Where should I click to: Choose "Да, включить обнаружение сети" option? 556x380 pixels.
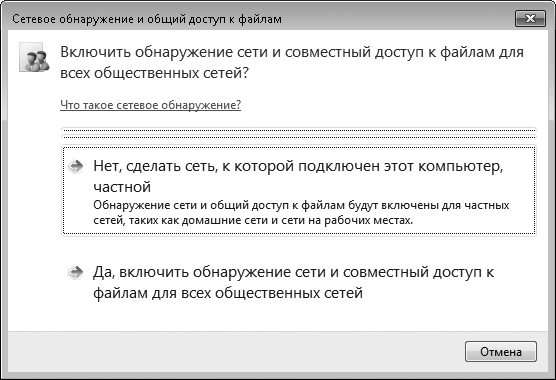click(x=299, y=283)
